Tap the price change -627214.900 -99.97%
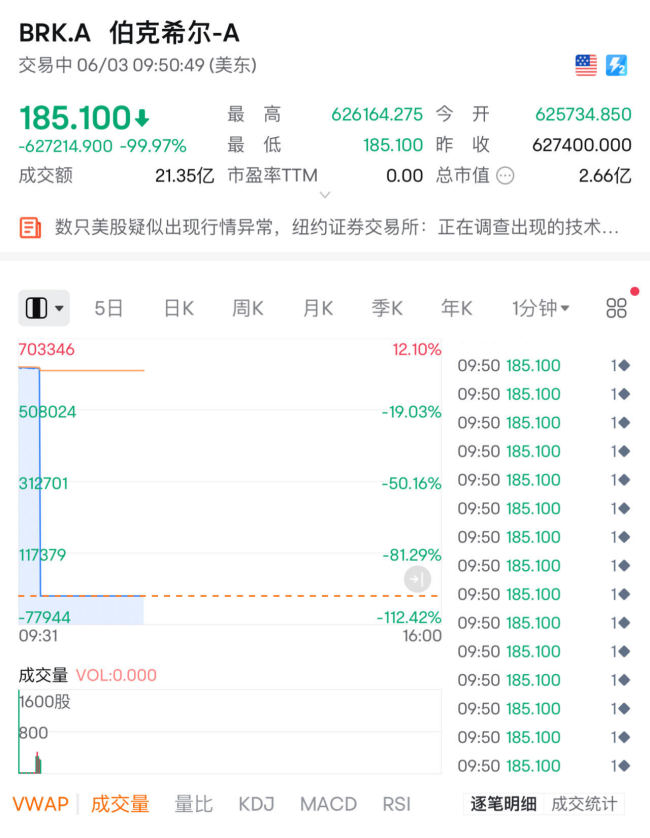Screen dimensions: 650x838 click(103, 146)
